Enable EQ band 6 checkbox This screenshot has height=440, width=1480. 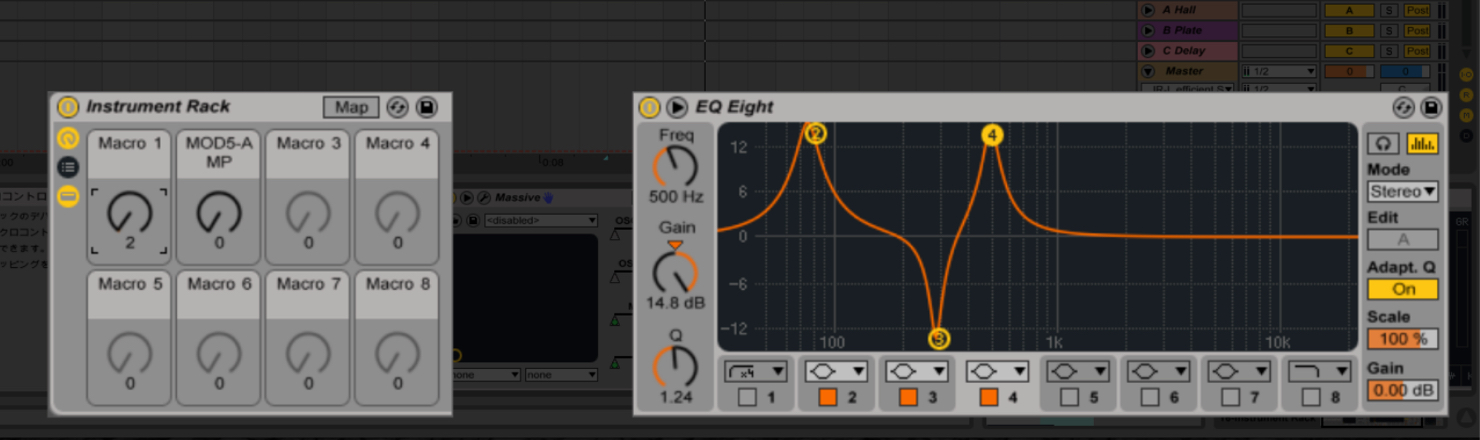coord(1150,397)
